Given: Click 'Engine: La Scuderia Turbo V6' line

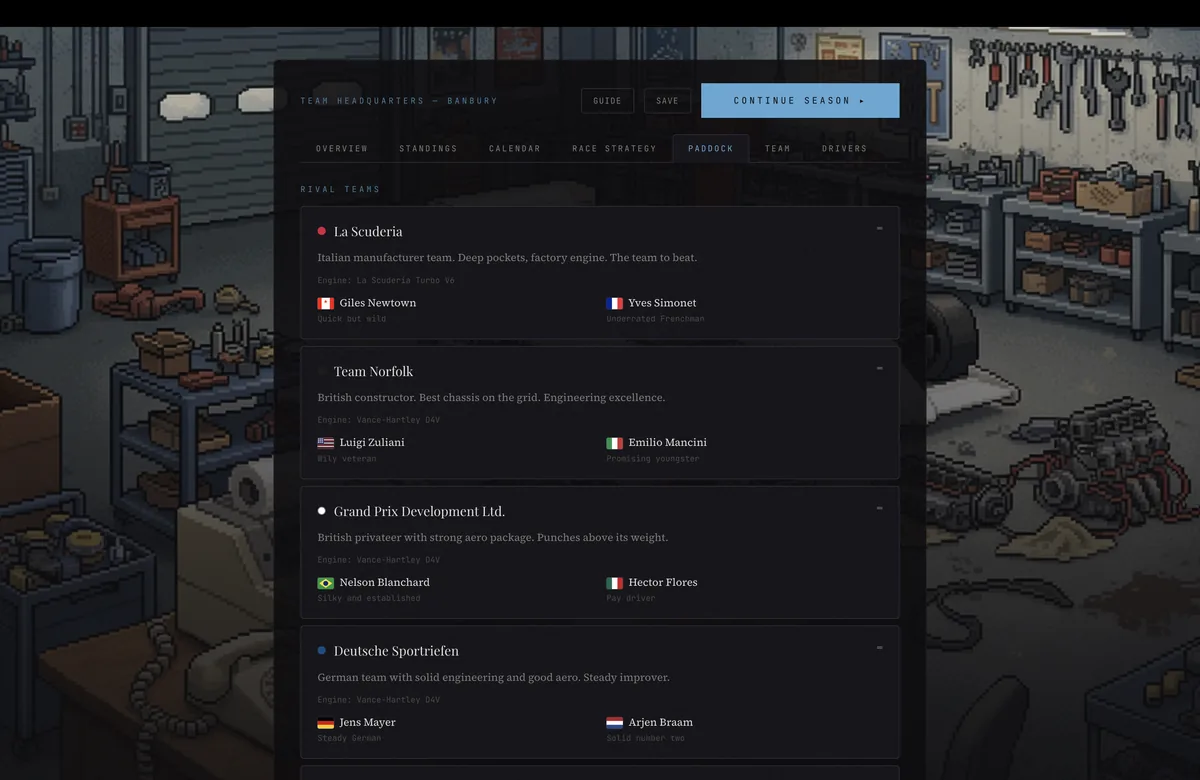Looking at the screenshot, I should 386,281.
